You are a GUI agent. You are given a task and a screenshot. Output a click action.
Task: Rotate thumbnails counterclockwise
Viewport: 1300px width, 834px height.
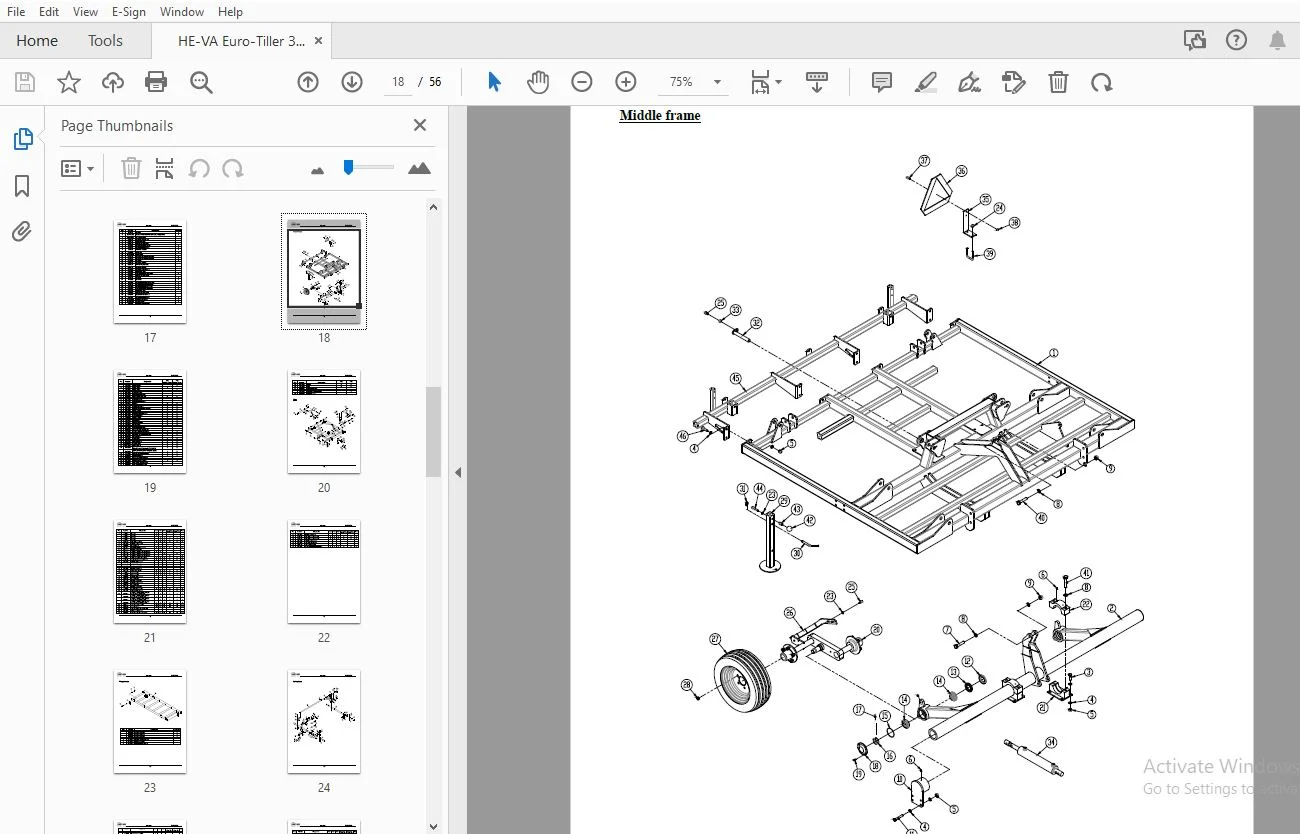tap(199, 169)
